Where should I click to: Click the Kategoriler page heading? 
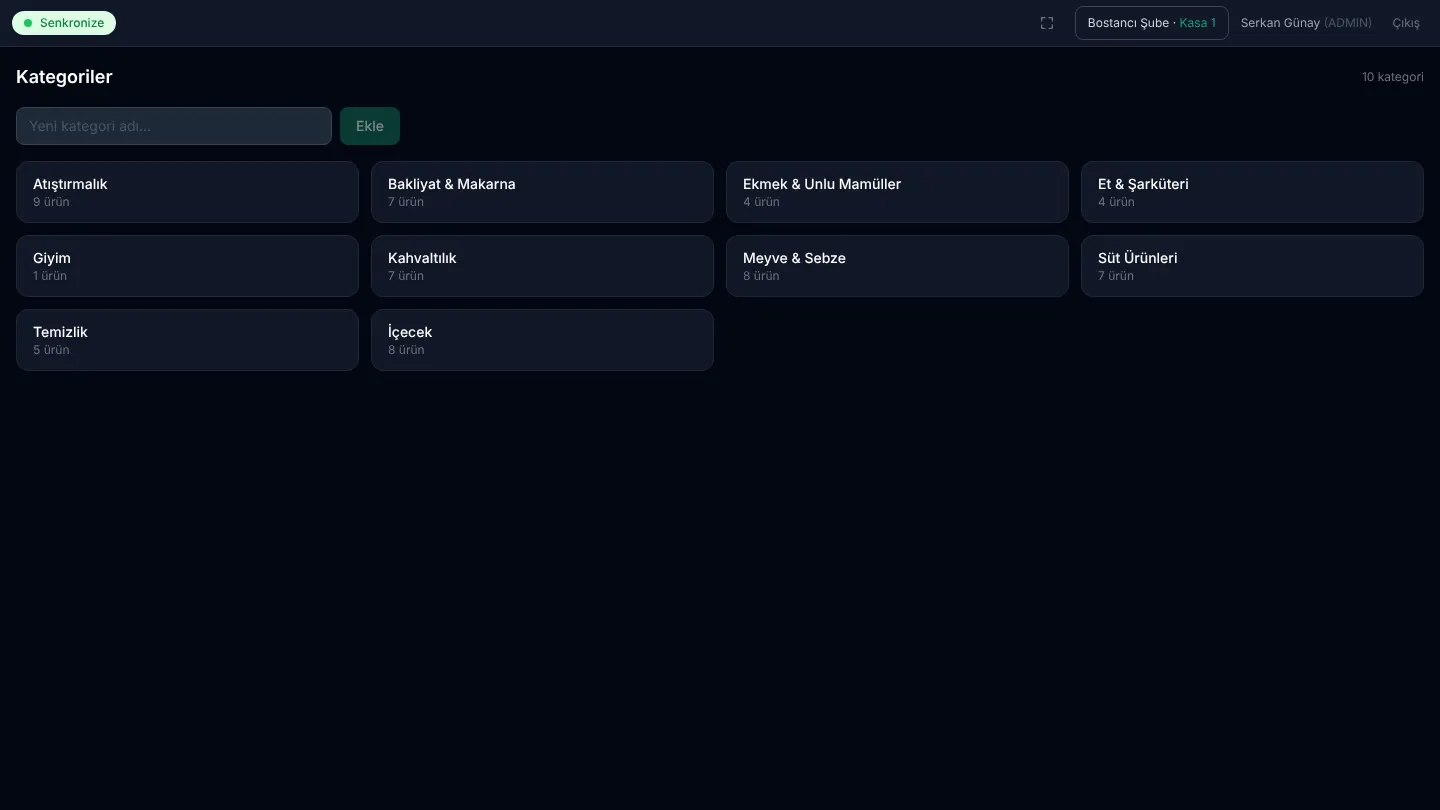(x=64, y=77)
